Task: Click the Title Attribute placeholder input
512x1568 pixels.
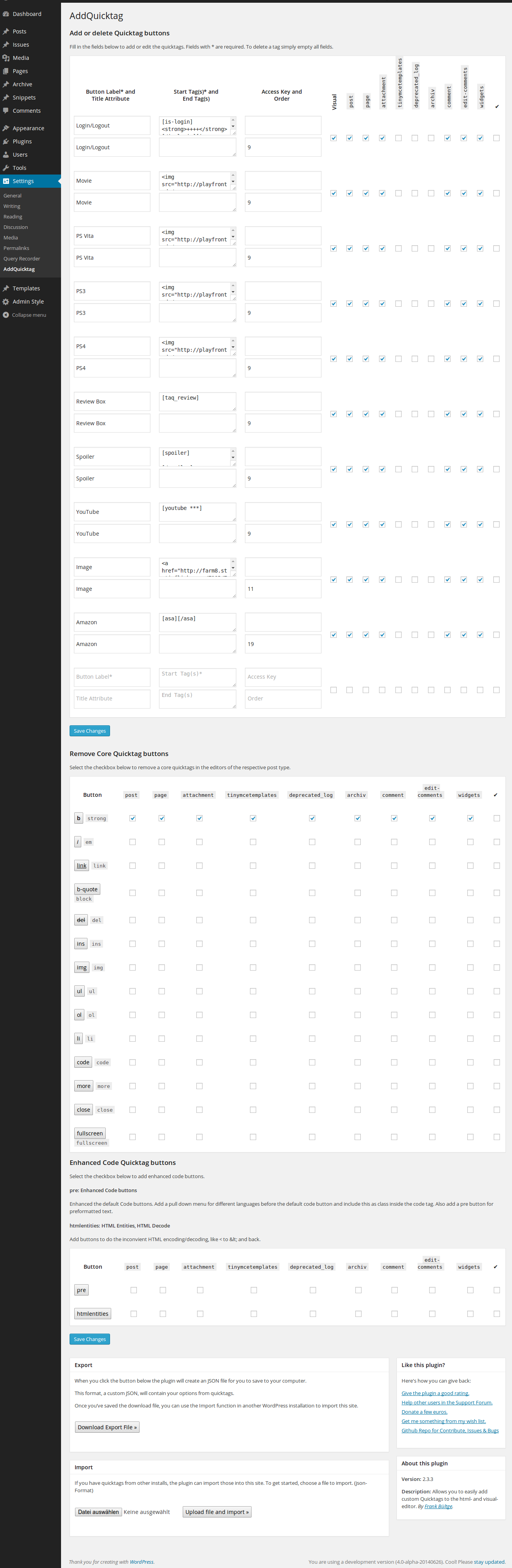Action: pyautogui.click(x=112, y=699)
